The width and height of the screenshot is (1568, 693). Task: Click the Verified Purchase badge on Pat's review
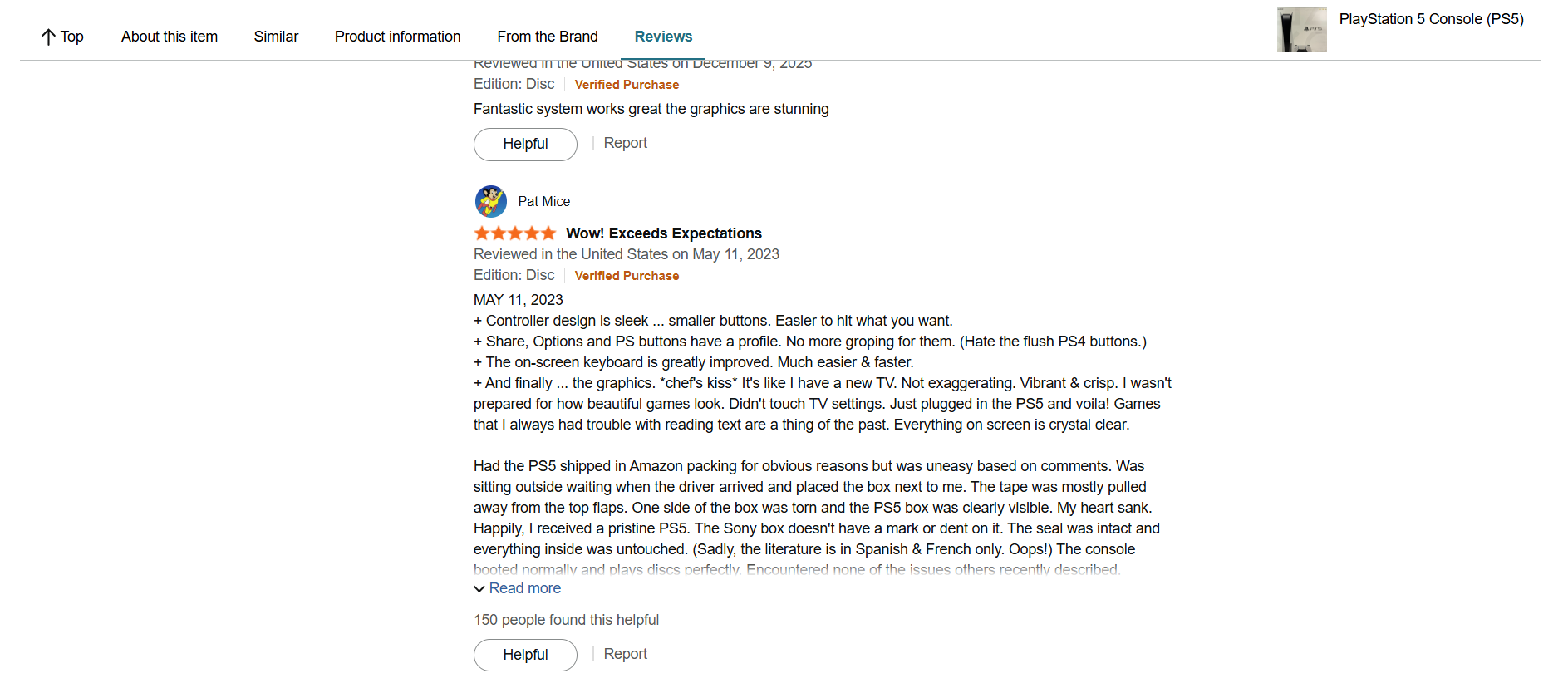[x=627, y=275]
